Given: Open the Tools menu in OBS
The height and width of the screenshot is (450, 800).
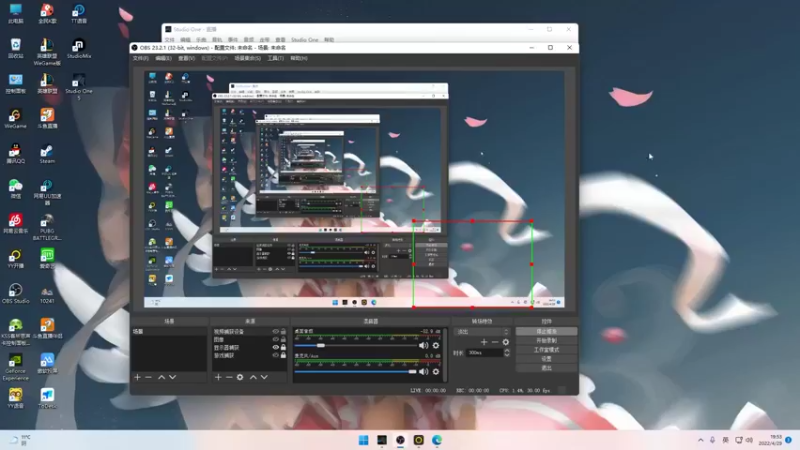Looking at the screenshot, I should (x=276, y=58).
